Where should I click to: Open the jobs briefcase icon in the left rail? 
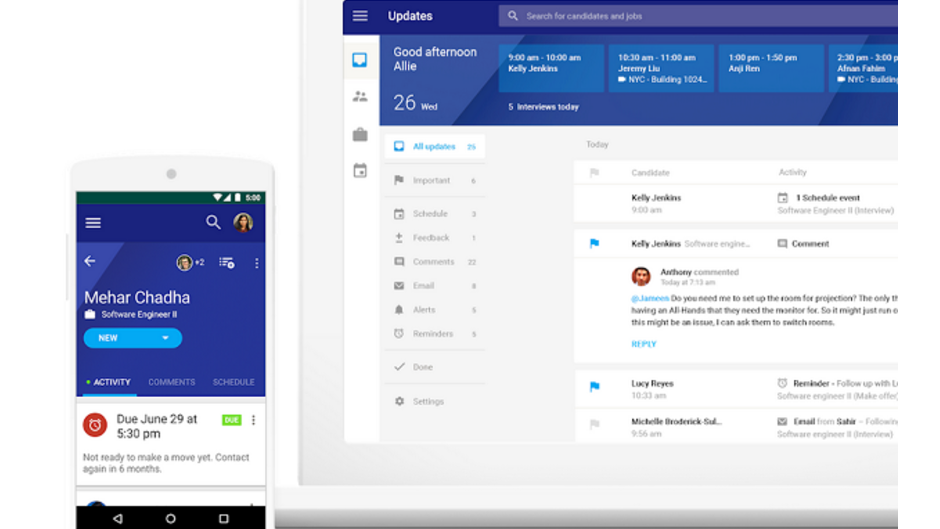[360, 134]
